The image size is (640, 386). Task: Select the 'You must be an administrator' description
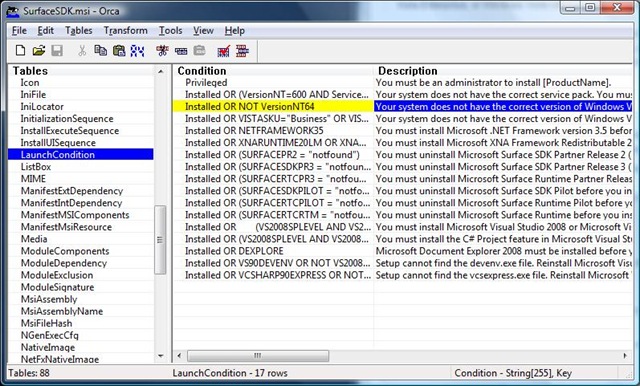(503, 82)
